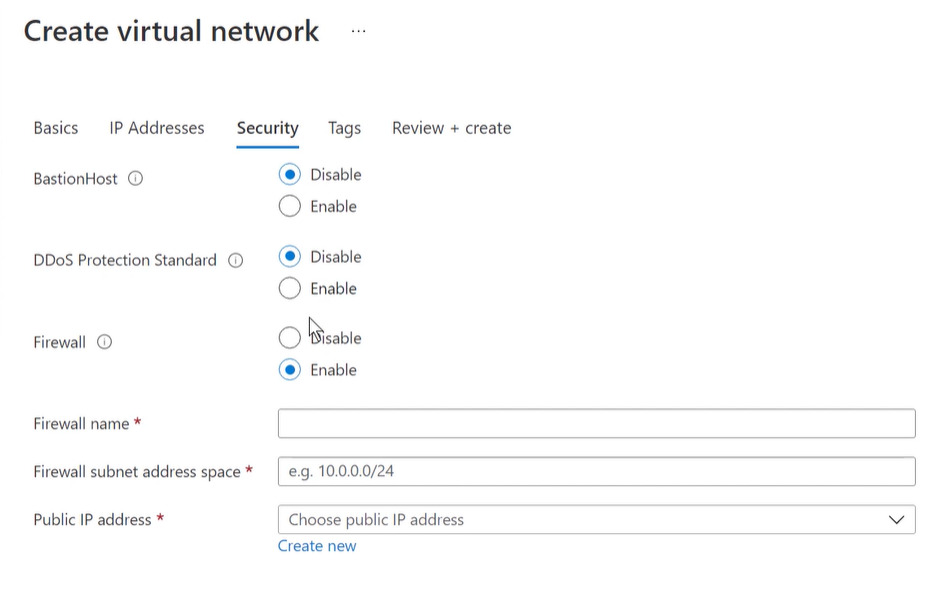Click the Create new public IP link
The width and height of the screenshot is (943, 593).
pos(317,546)
